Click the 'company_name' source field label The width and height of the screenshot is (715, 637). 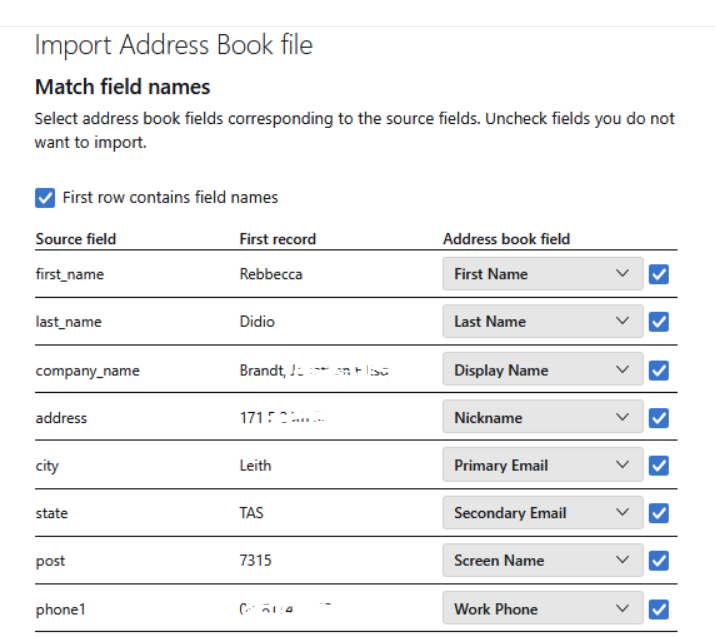[87, 371]
